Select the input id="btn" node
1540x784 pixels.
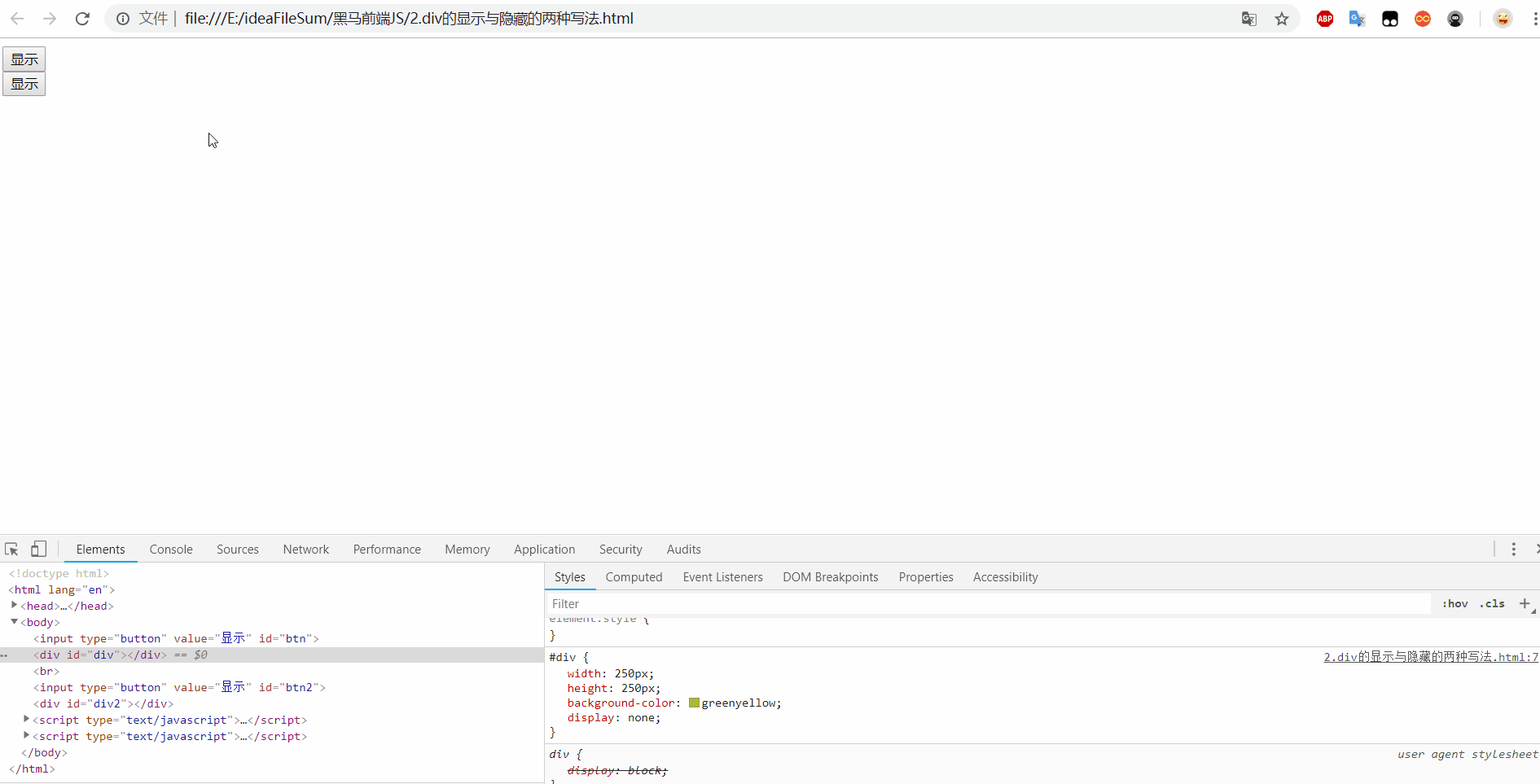pyautogui.click(x=176, y=638)
